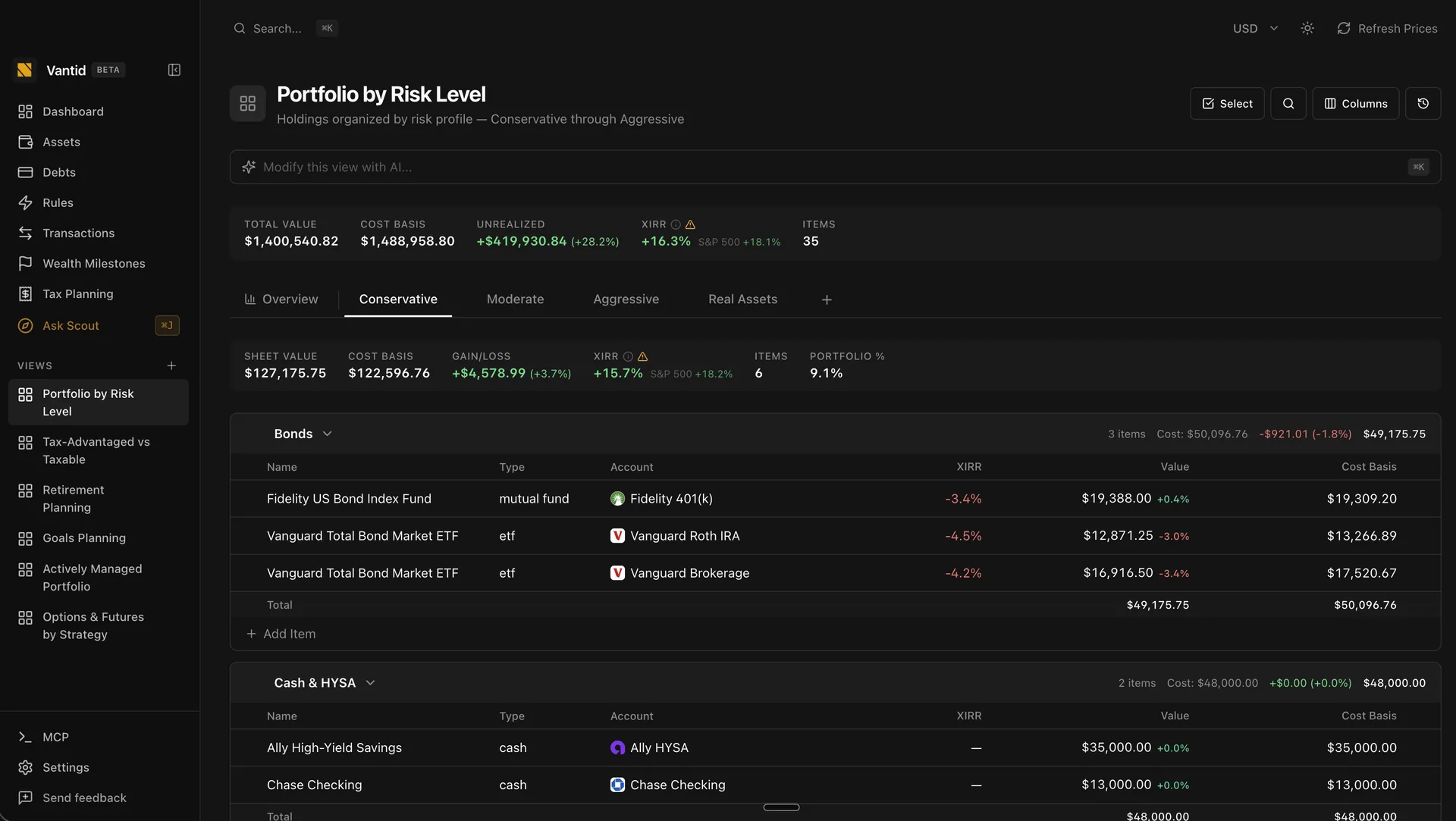Sort Bonds table by Cost Basis header

click(x=1369, y=467)
